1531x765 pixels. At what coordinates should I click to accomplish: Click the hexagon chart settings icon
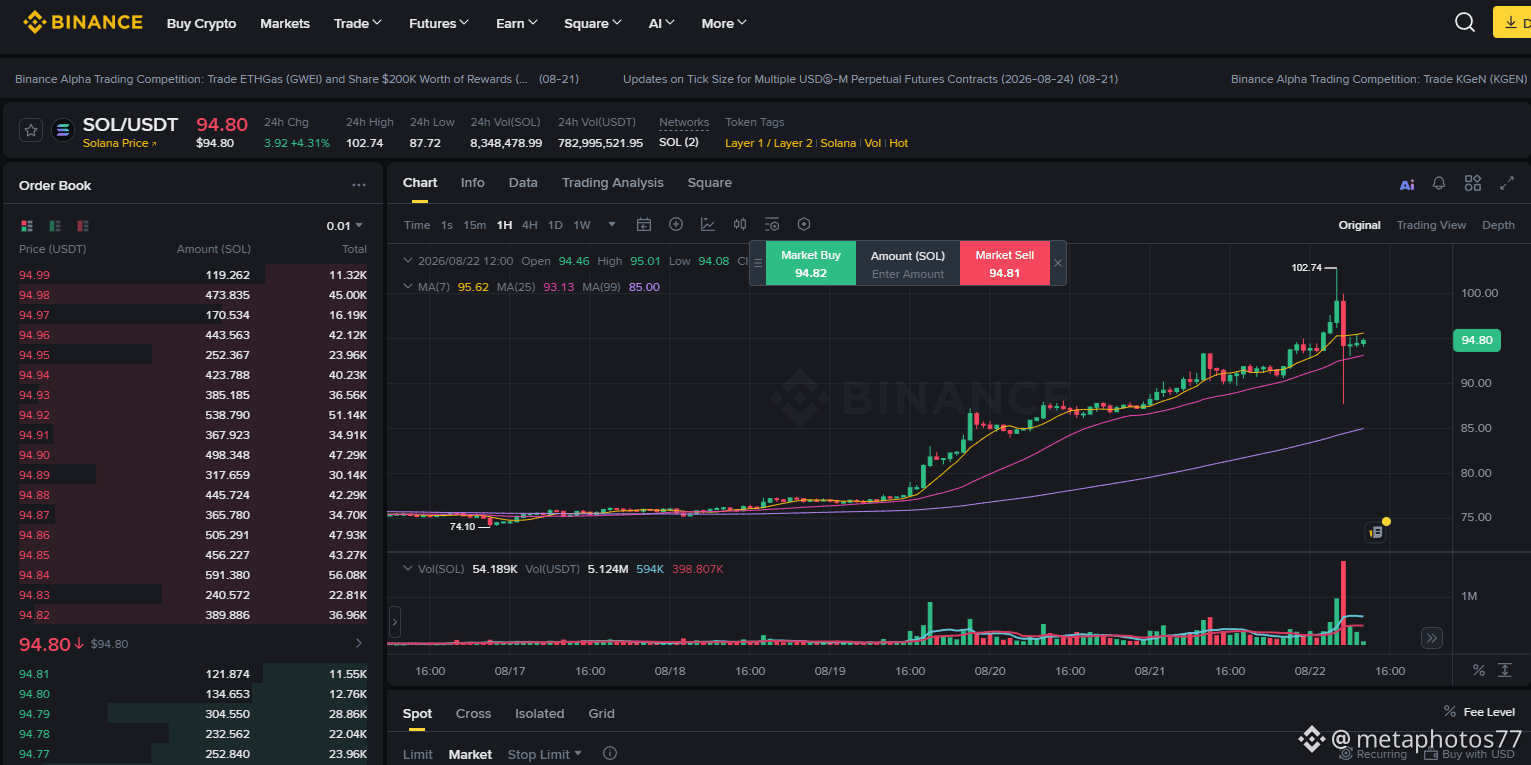coord(804,225)
